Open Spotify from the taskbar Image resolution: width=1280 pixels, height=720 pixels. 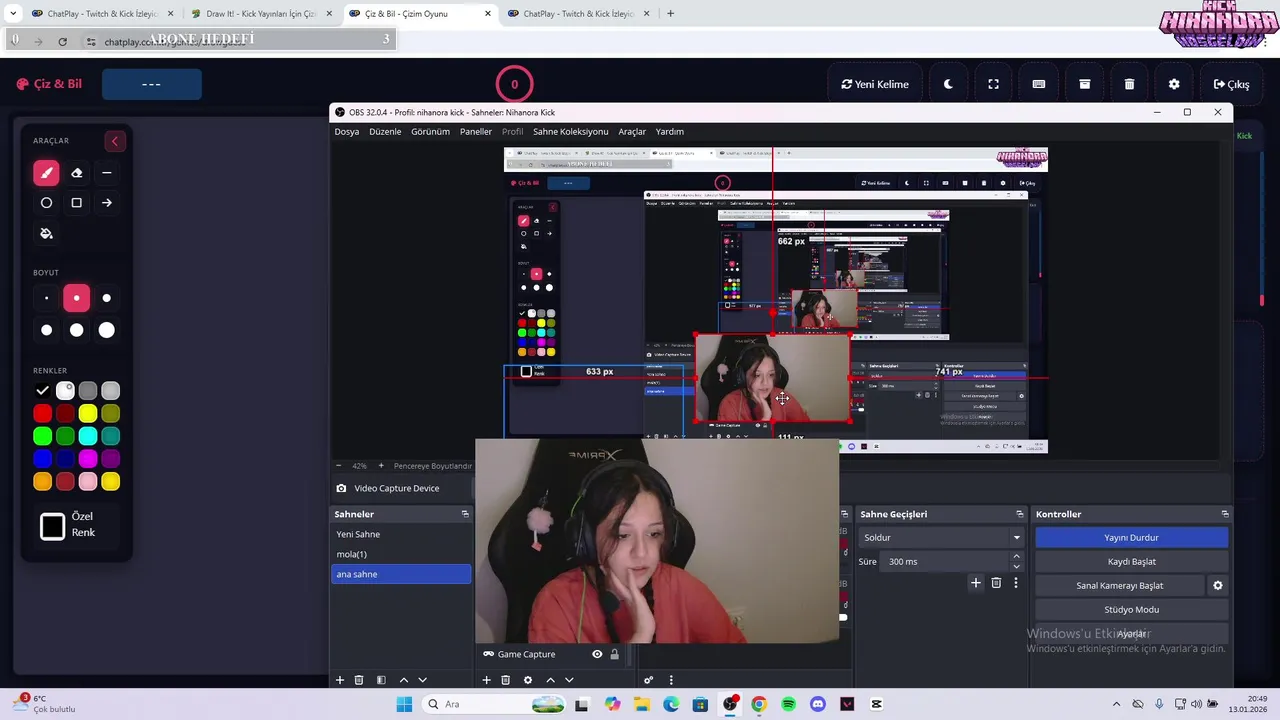[788, 704]
